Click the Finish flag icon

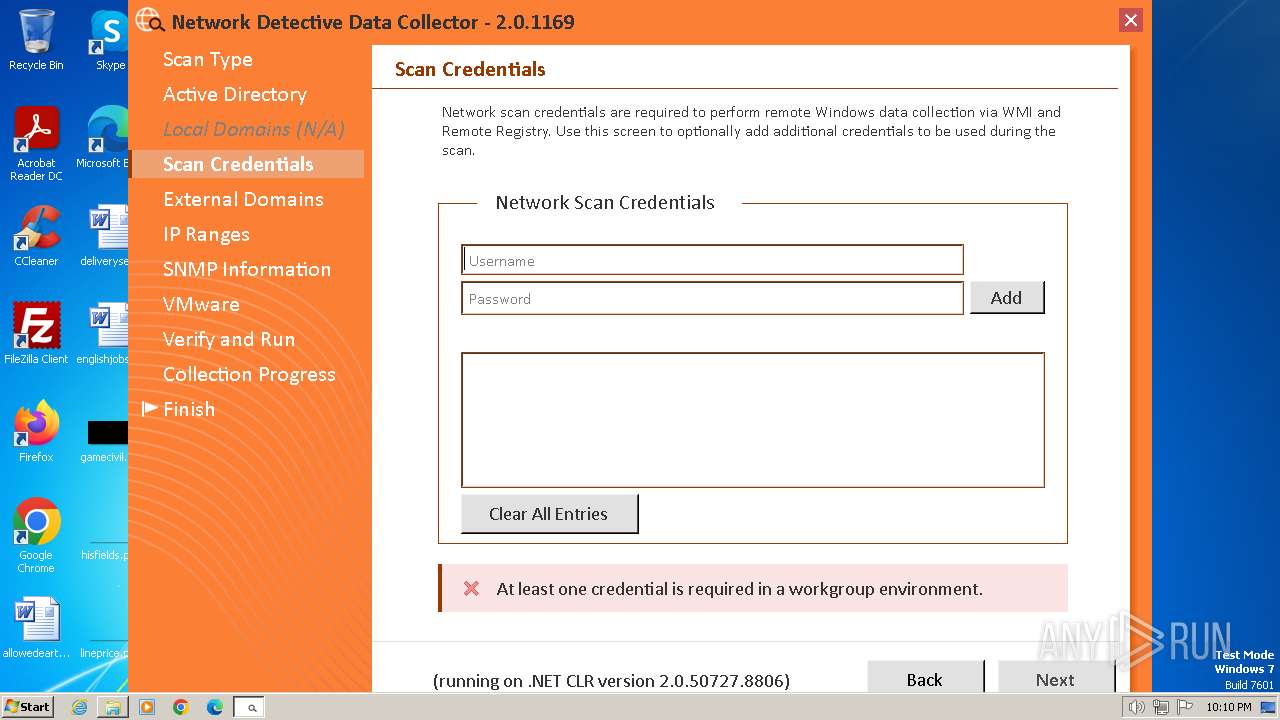150,408
